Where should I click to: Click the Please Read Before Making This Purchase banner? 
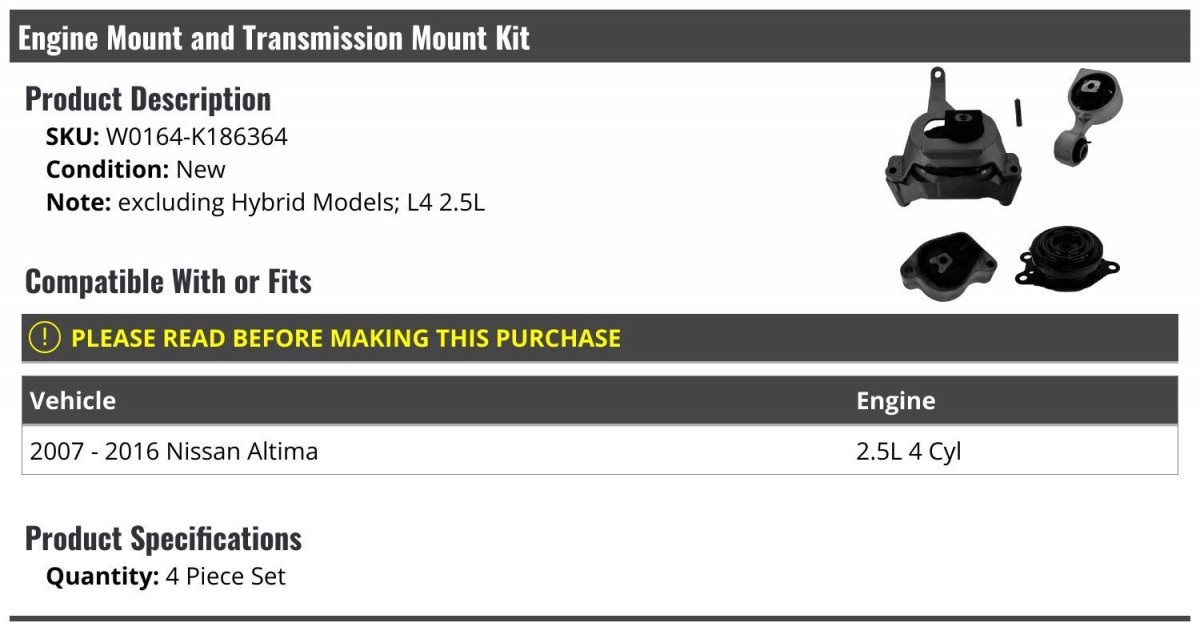(x=600, y=338)
